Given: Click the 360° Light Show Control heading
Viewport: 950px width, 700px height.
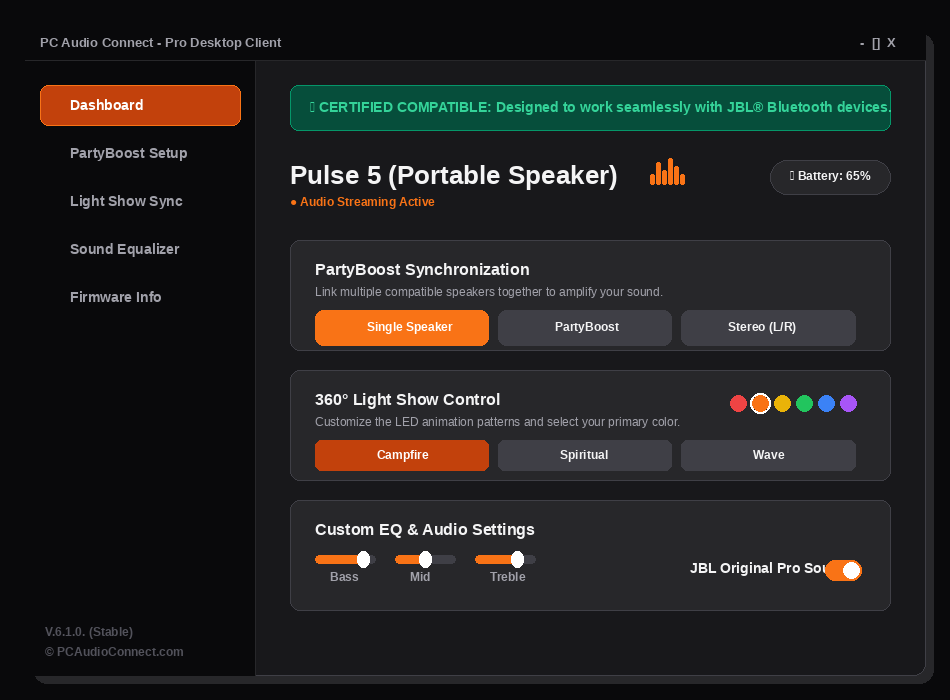Looking at the screenshot, I should click(x=408, y=400).
